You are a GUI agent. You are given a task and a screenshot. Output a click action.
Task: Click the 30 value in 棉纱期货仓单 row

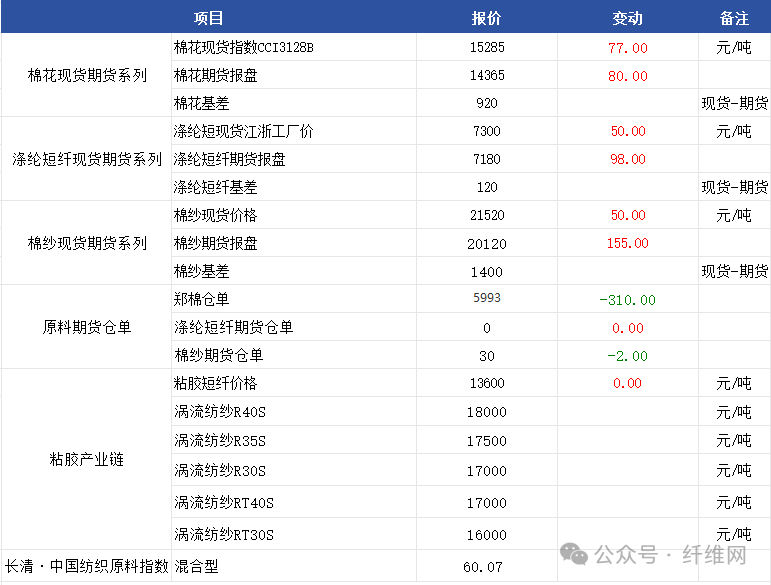487,356
